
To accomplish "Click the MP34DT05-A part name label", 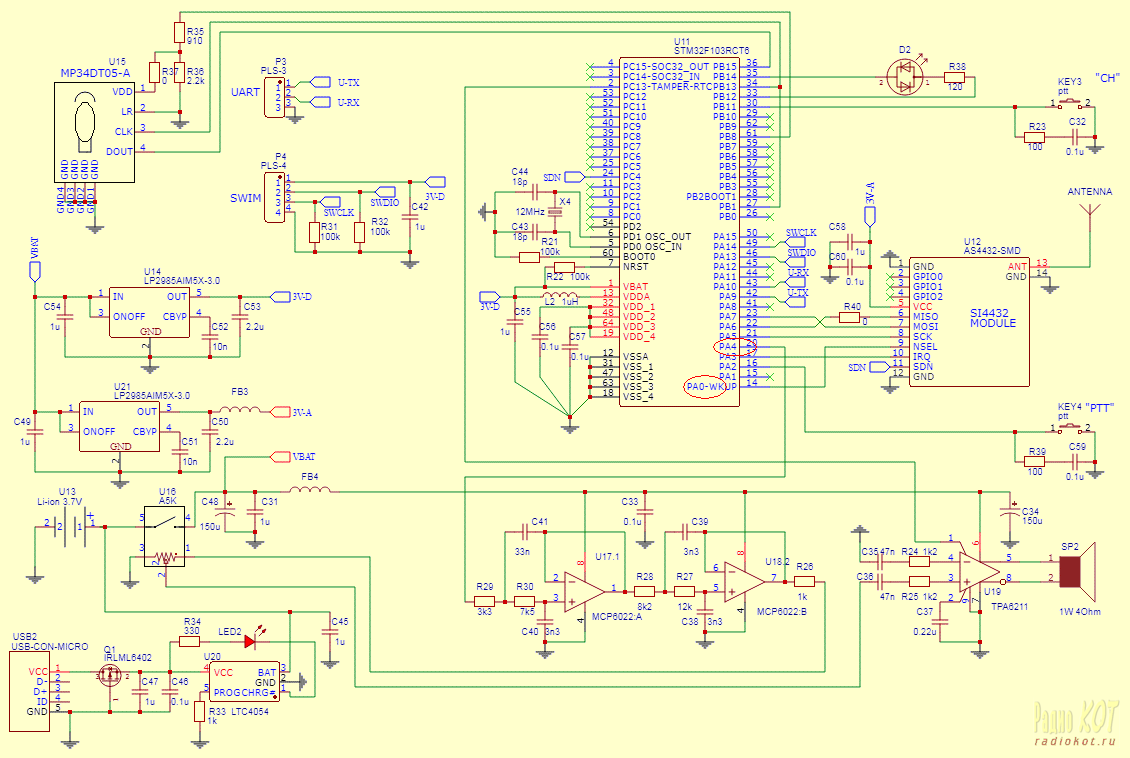I will tap(95, 73).
